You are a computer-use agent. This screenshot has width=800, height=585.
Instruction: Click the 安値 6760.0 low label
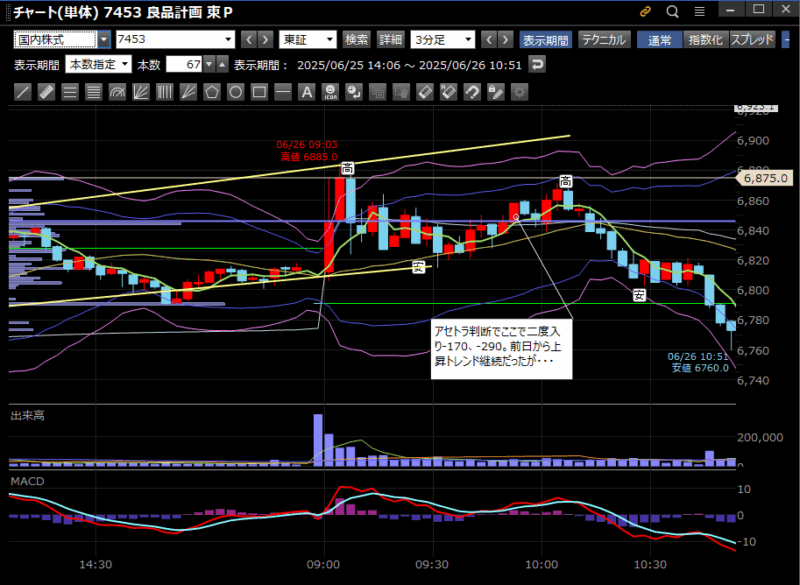700,368
